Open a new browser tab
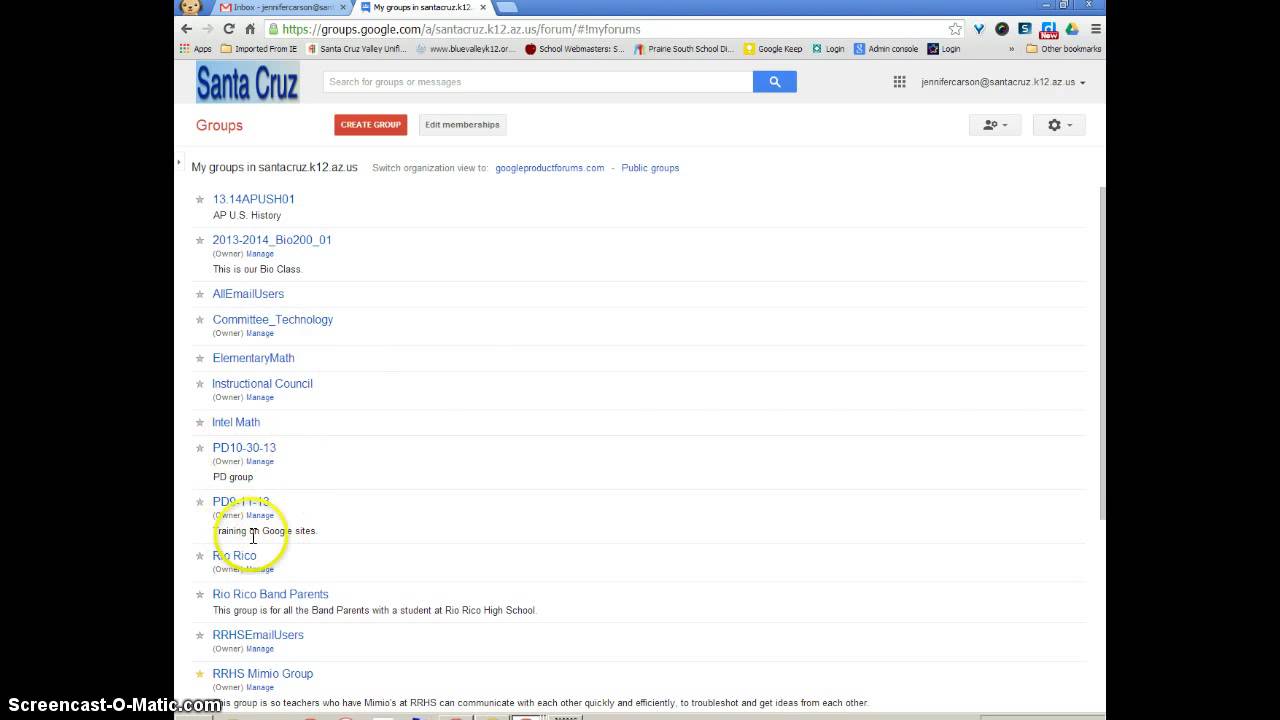 (x=506, y=7)
